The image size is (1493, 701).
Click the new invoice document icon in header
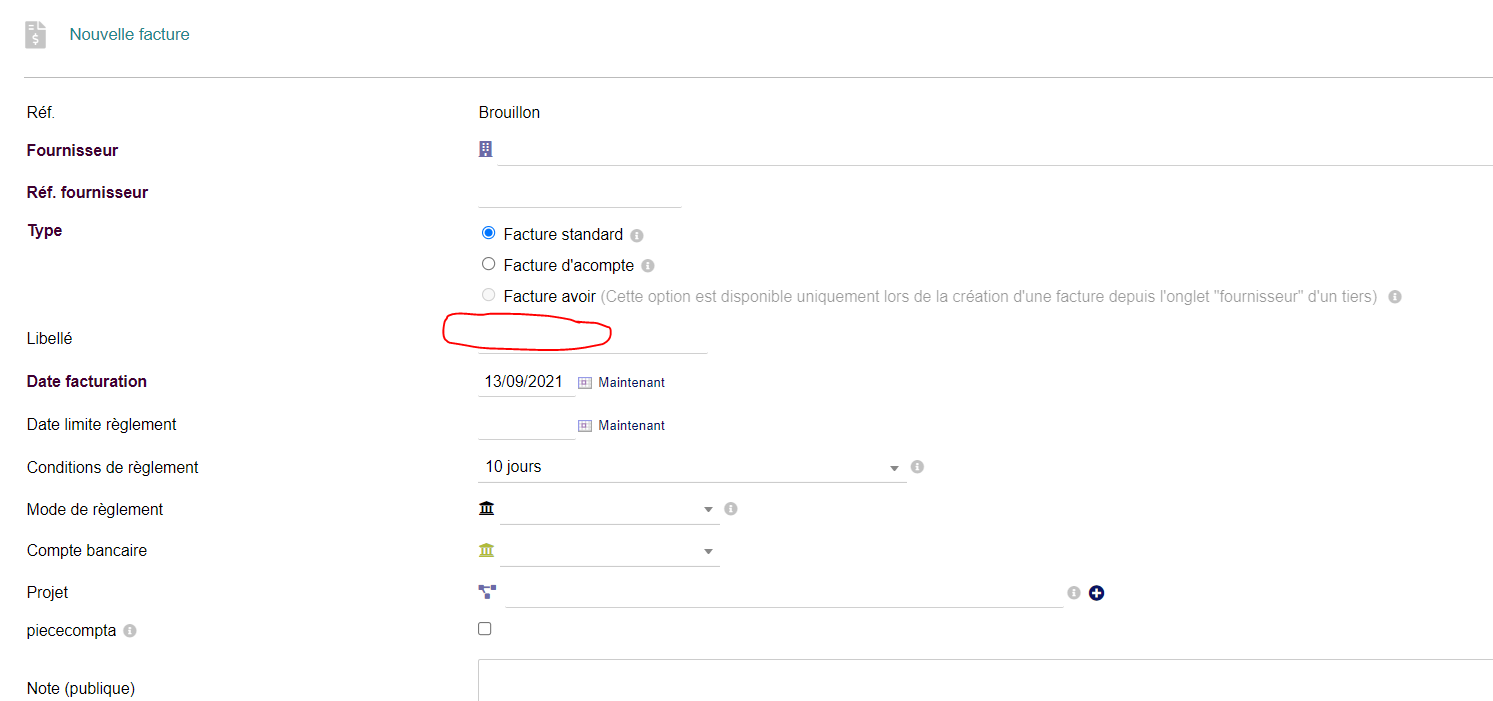coord(34,33)
